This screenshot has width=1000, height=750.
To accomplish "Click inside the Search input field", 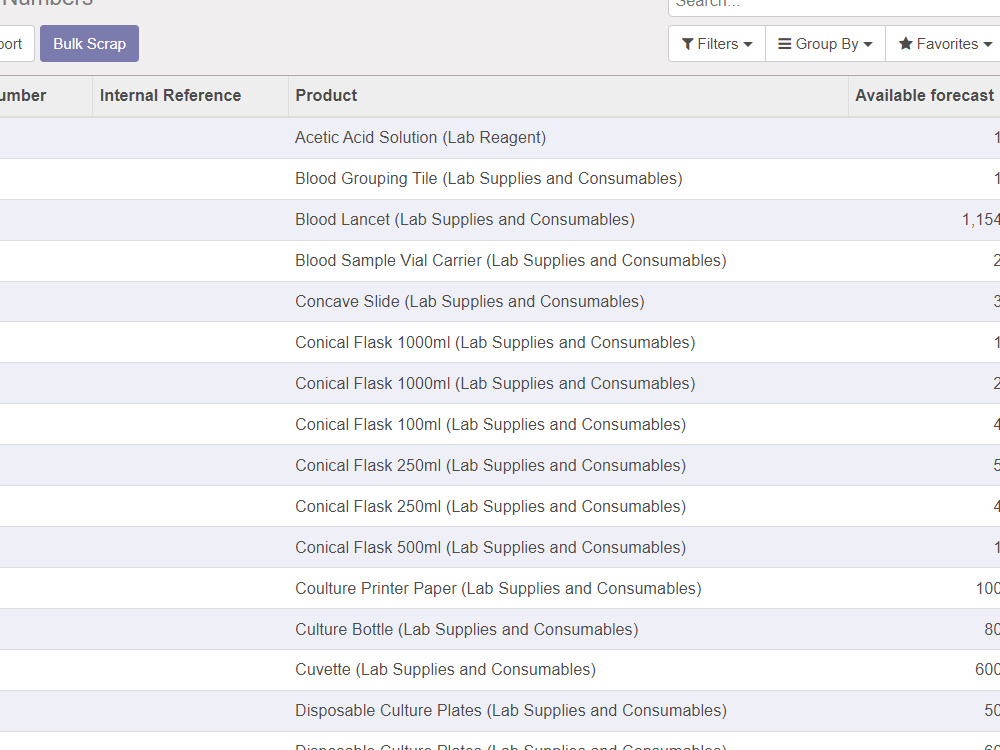I will pos(830,5).
